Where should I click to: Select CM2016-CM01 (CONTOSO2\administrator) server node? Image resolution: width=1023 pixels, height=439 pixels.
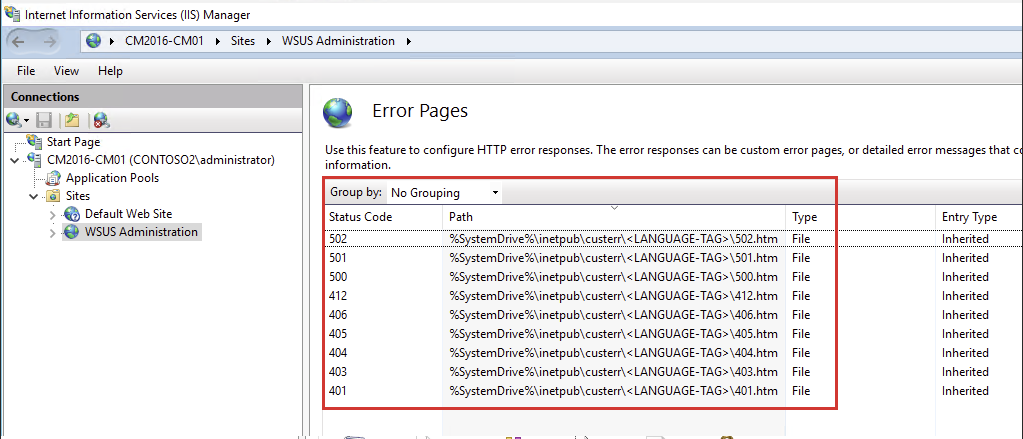point(160,160)
